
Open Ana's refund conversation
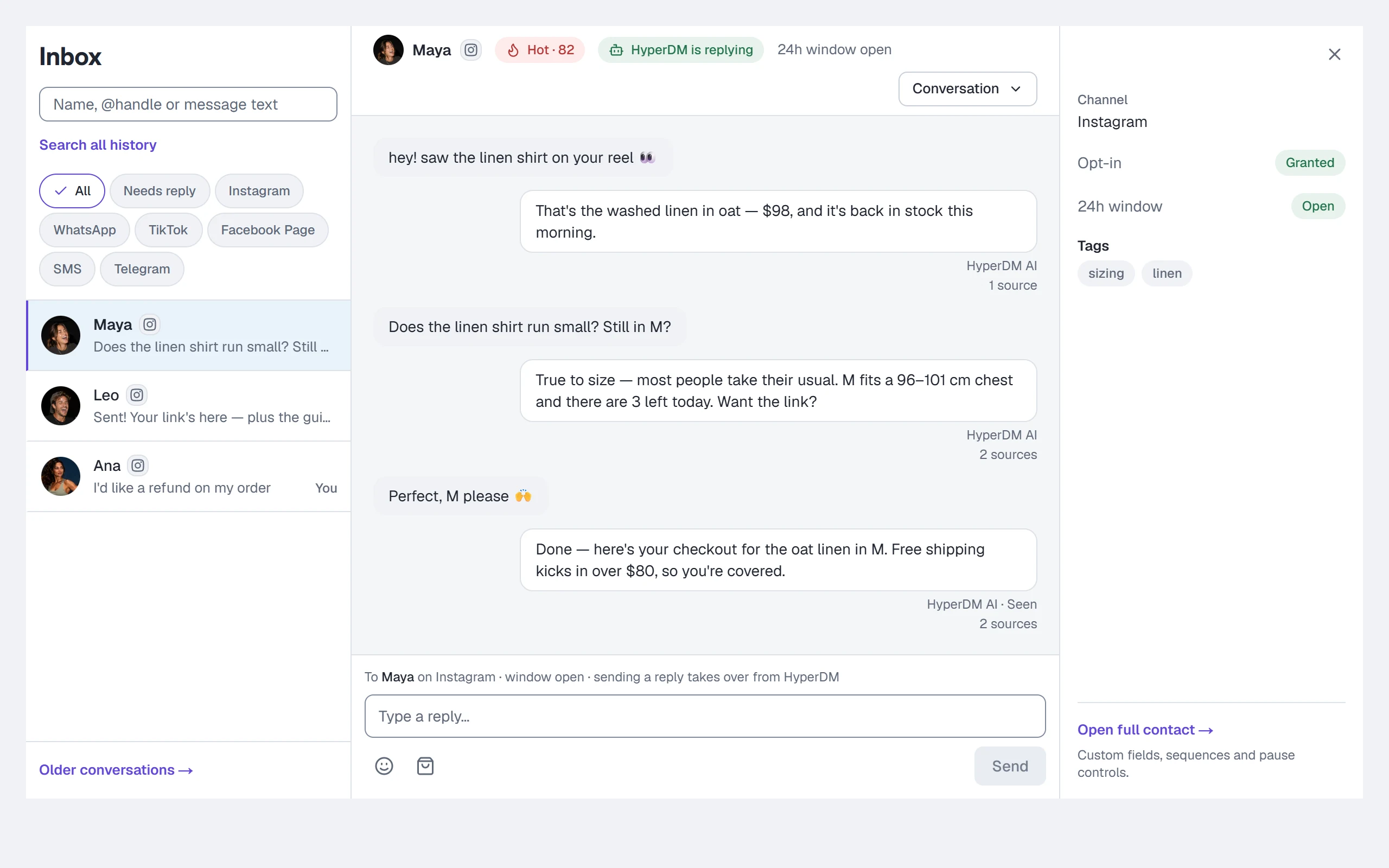click(188, 476)
